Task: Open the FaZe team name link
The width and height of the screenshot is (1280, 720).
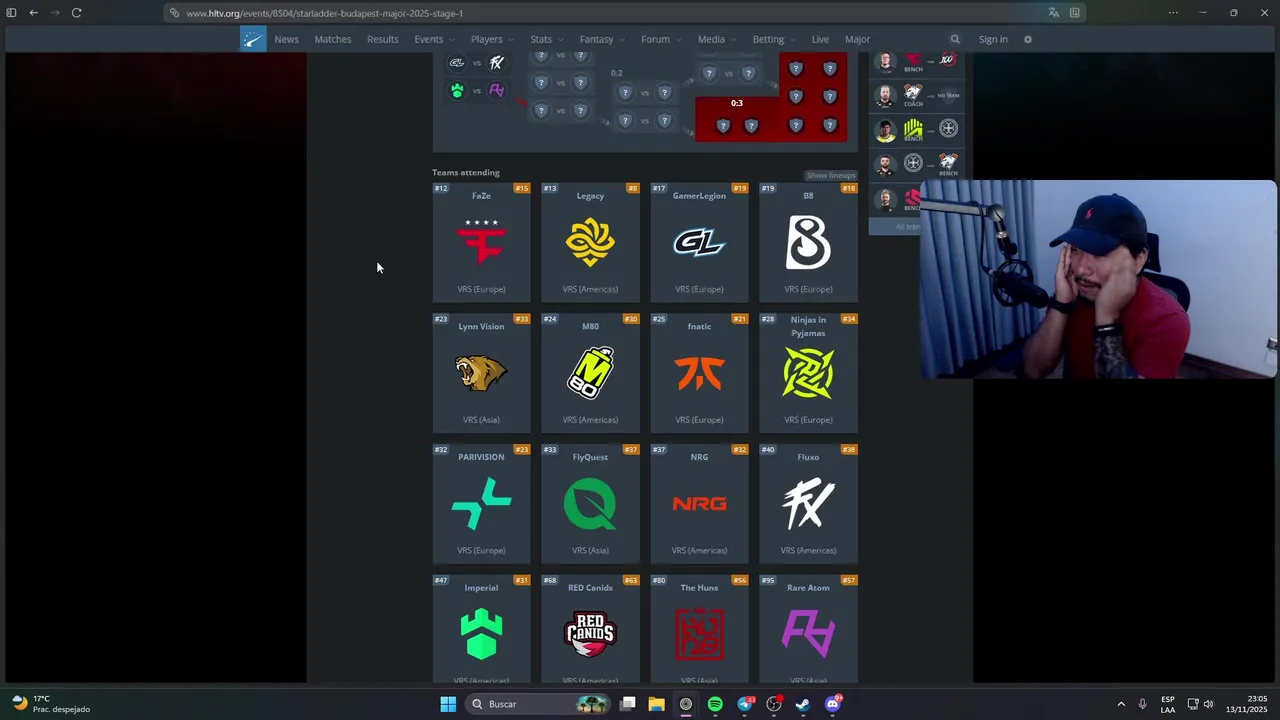Action: point(481,196)
